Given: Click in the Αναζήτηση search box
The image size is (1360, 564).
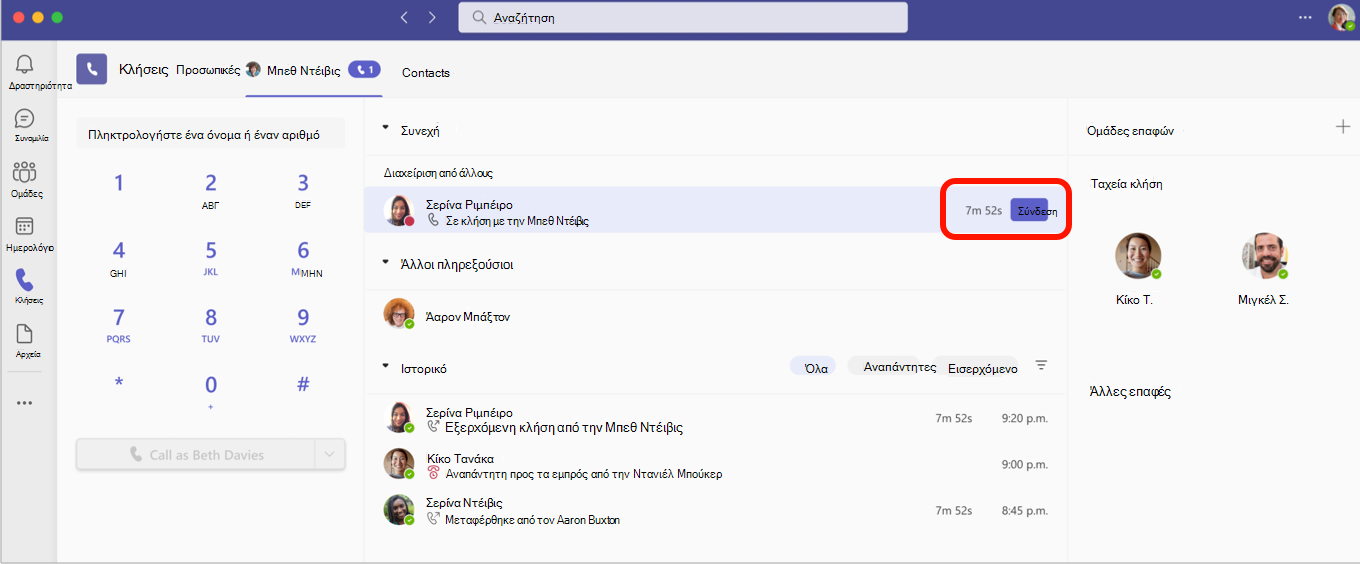Looking at the screenshot, I should click(x=683, y=17).
